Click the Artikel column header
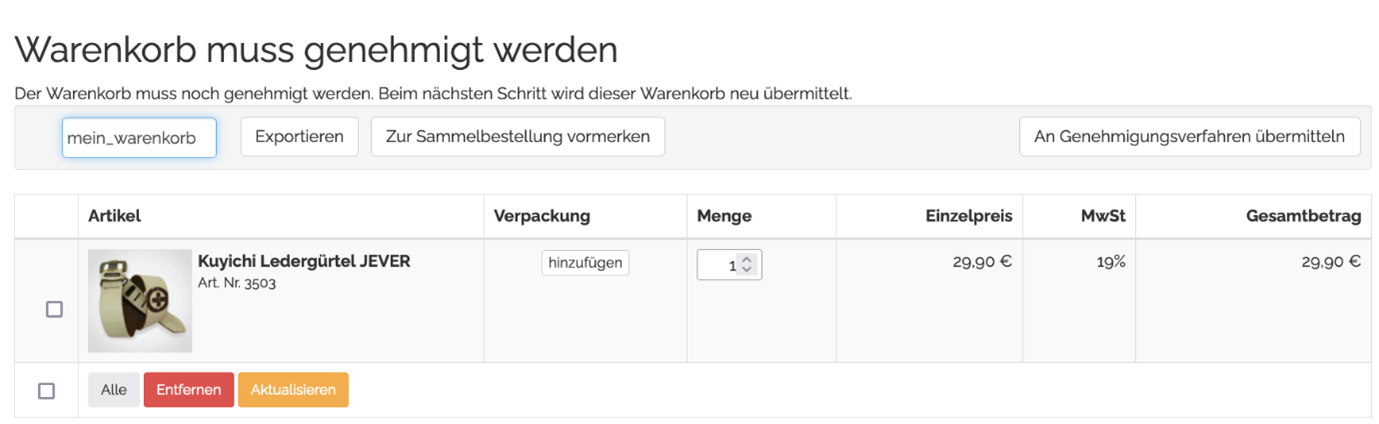The height and width of the screenshot is (424, 1379). click(115, 216)
